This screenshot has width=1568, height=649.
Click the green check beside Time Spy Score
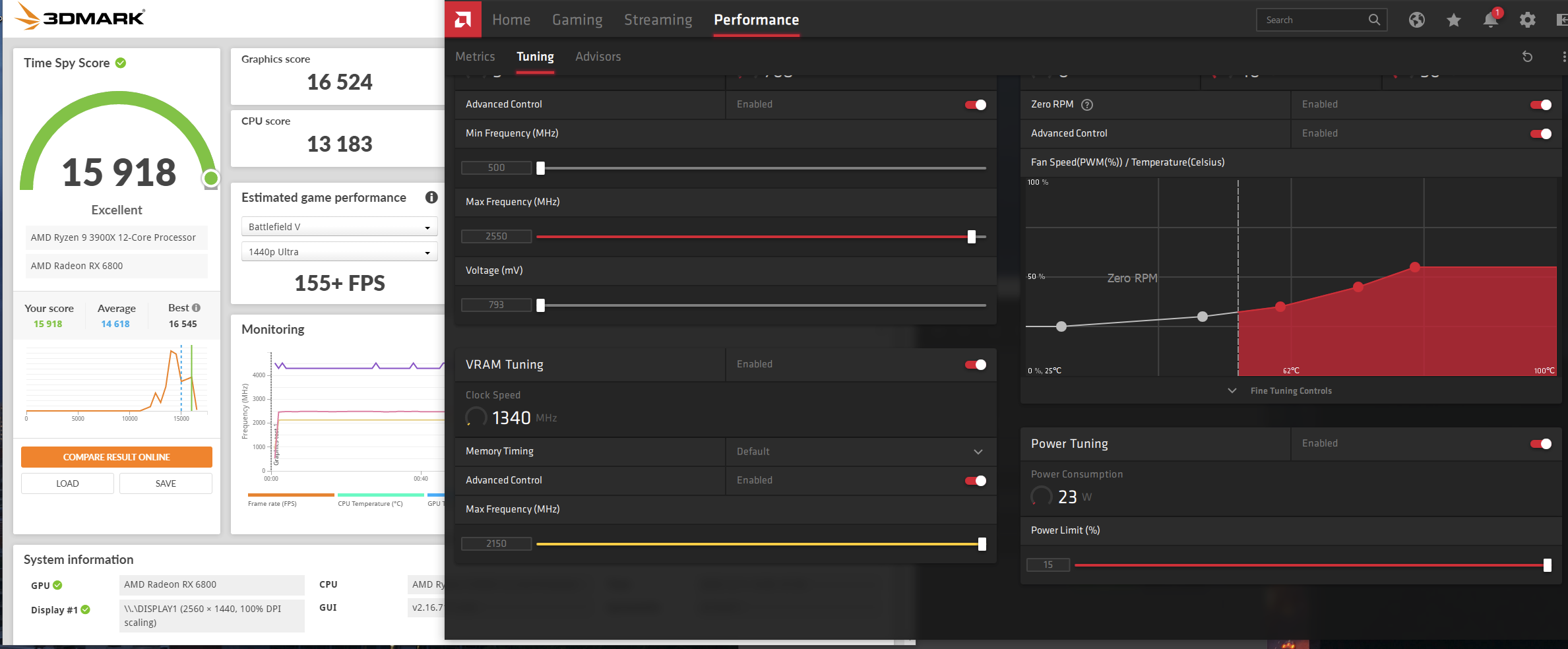pyautogui.click(x=121, y=63)
